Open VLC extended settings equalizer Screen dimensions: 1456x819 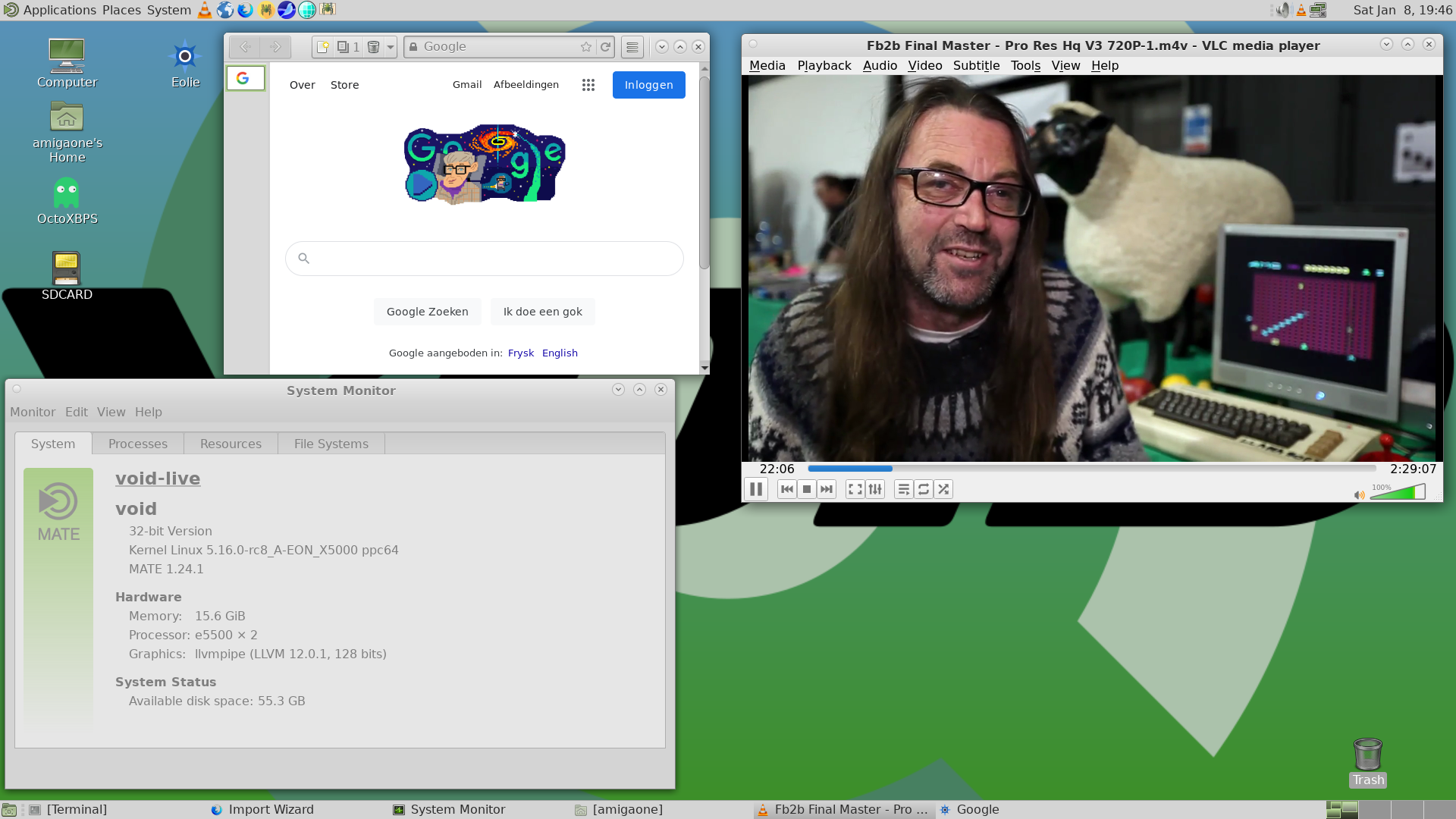(875, 489)
